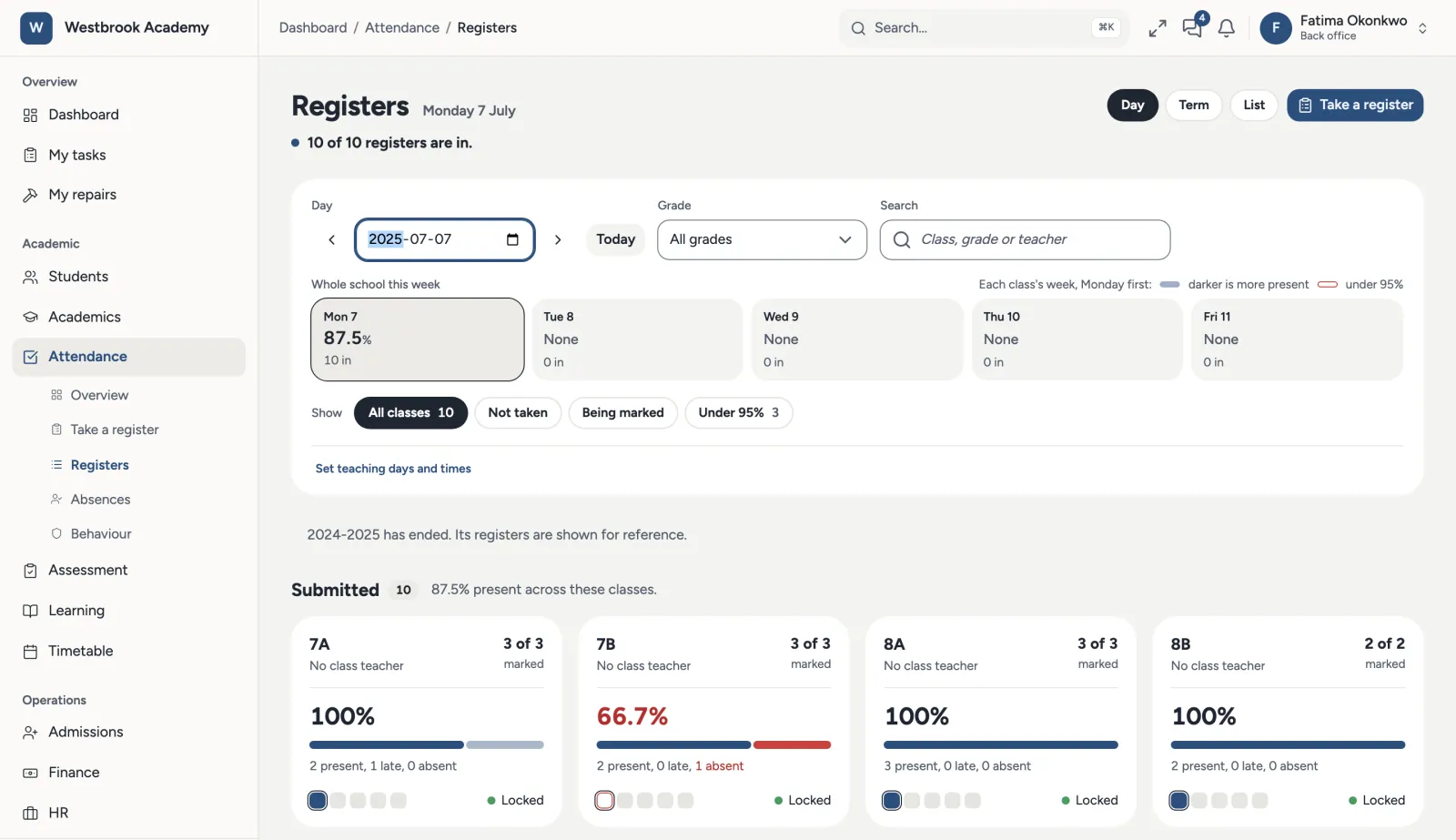The height and width of the screenshot is (840, 1456).
Task: Open Set teaching days and times link
Action: tap(393, 469)
